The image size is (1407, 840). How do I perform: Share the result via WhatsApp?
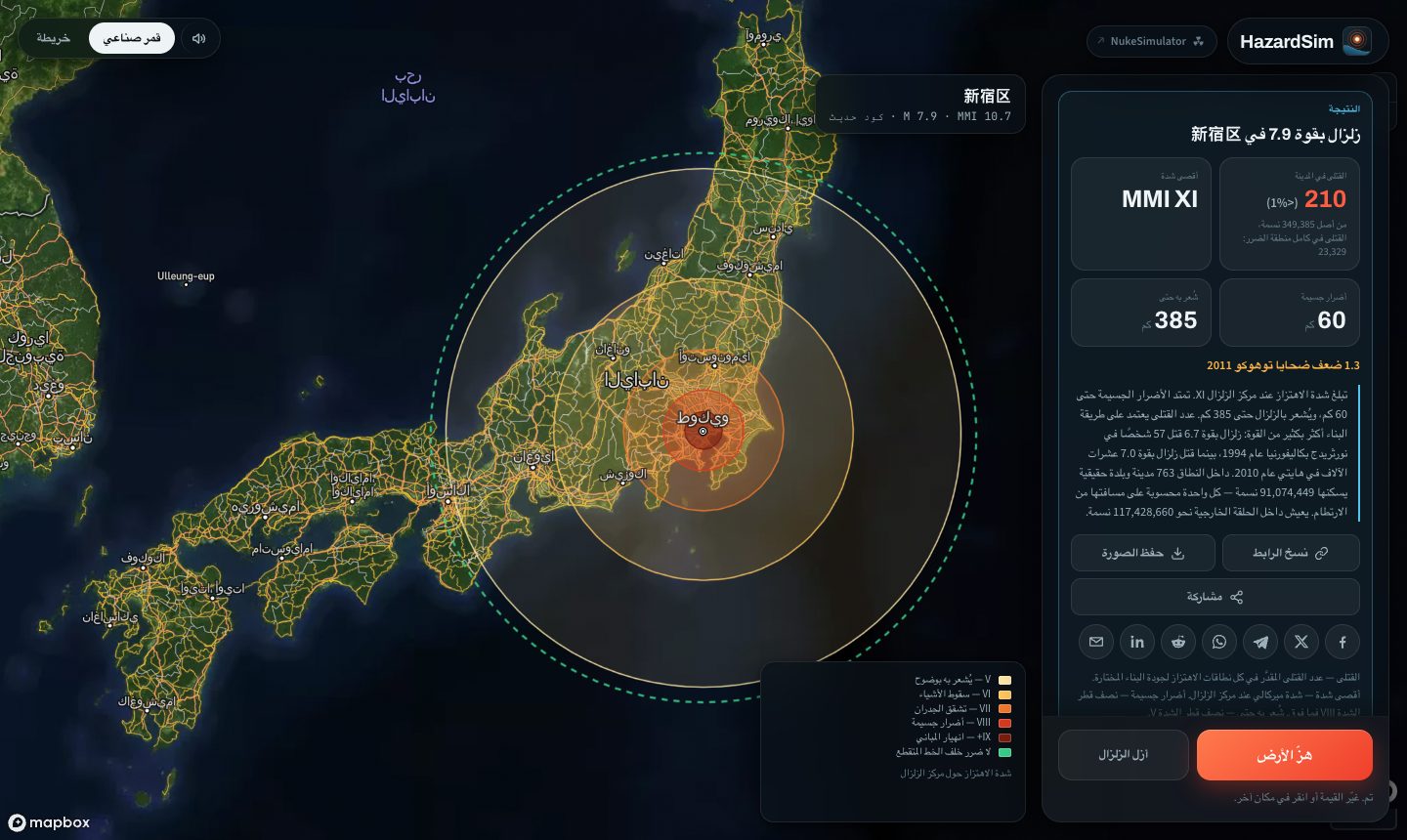[1219, 642]
